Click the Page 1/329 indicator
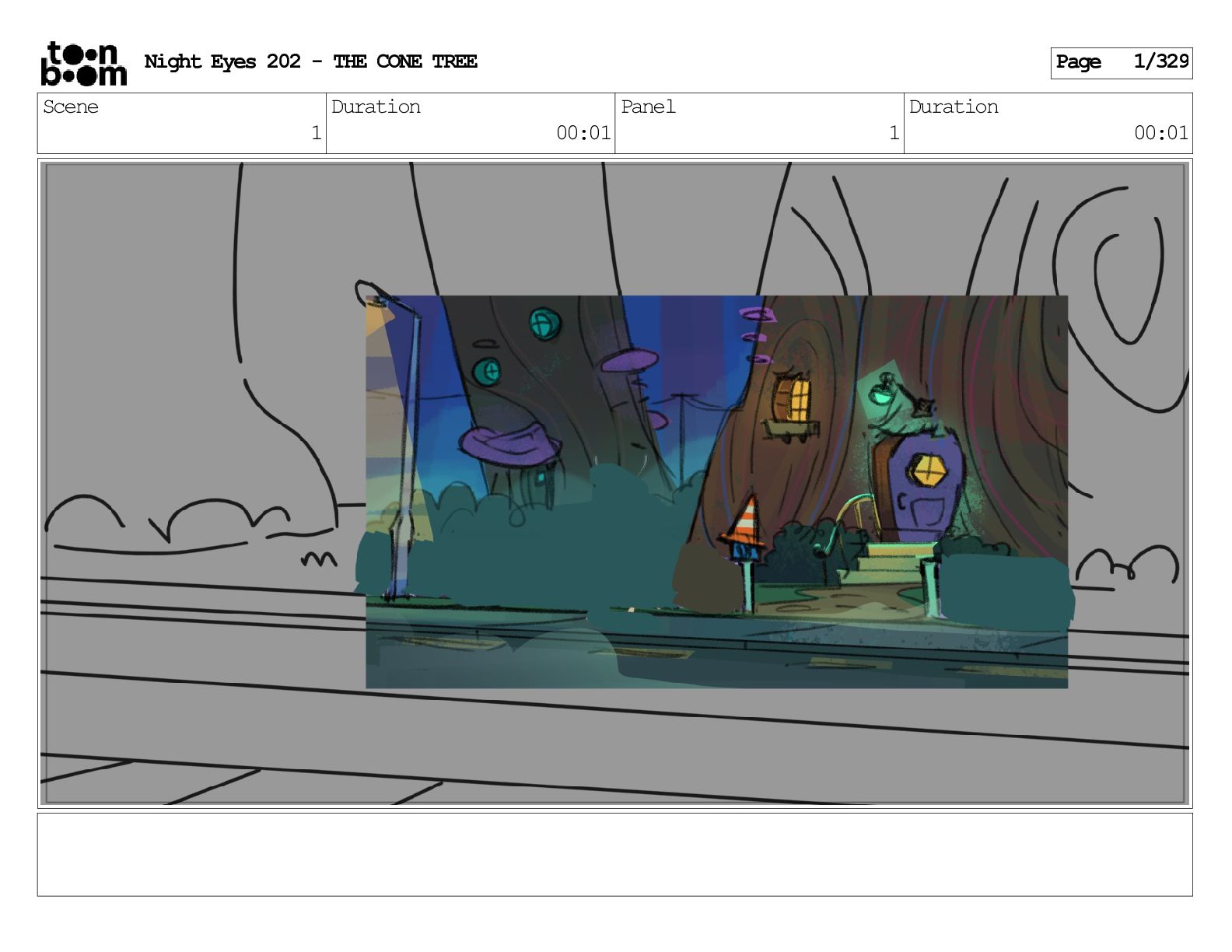Screen dimensions: 1232x952 click(x=1121, y=62)
